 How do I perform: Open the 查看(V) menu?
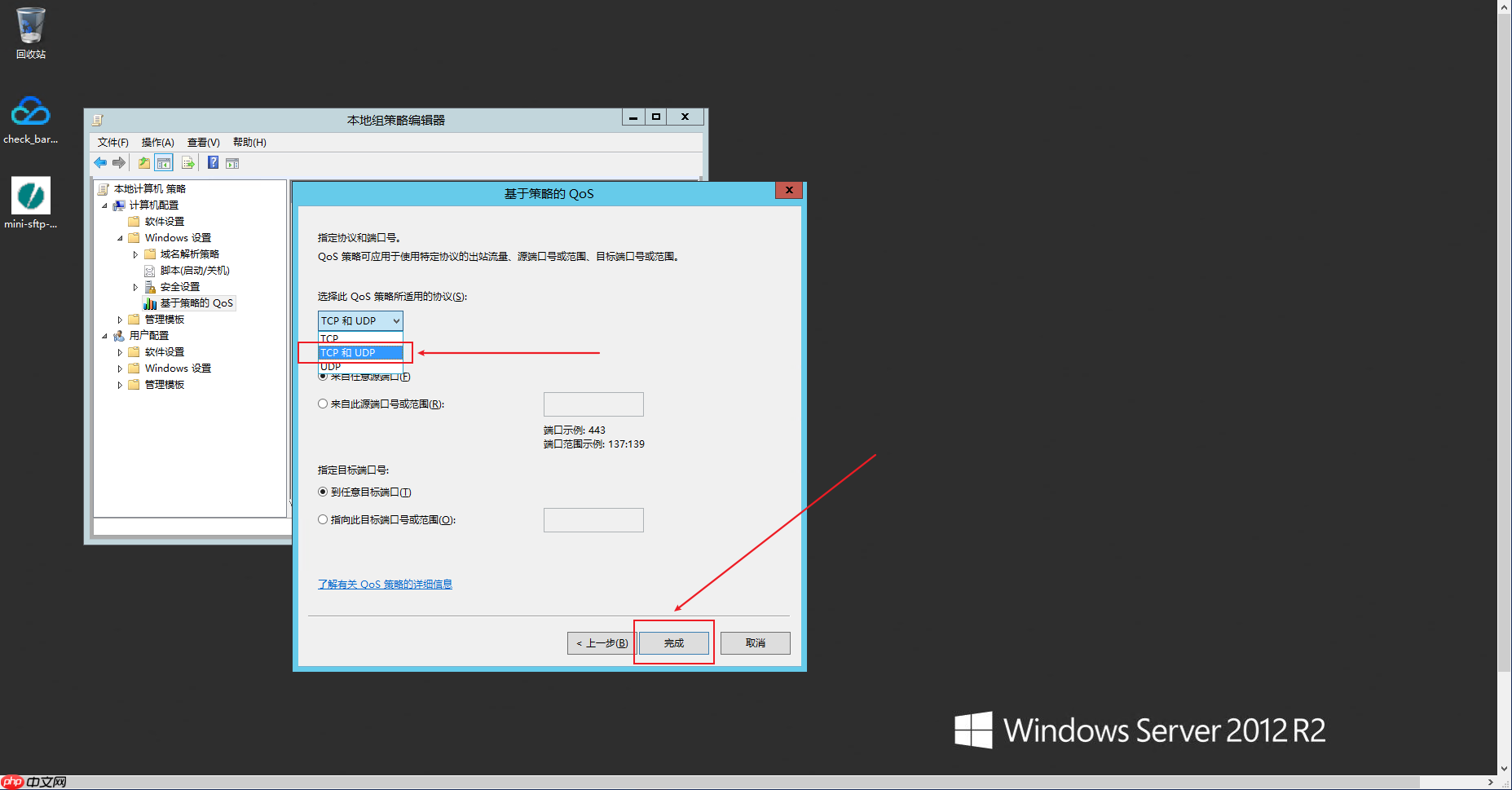pyautogui.click(x=202, y=142)
